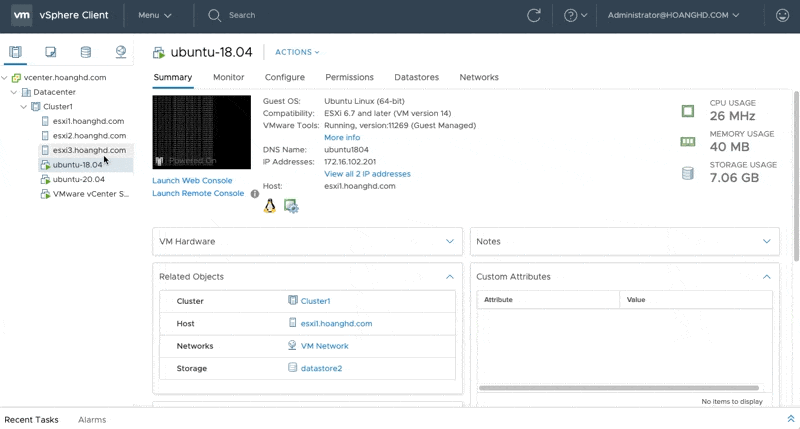Open the Hosts and Clusters inventory view
The height and width of the screenshot is (429, 800).
tap(15, 52)
